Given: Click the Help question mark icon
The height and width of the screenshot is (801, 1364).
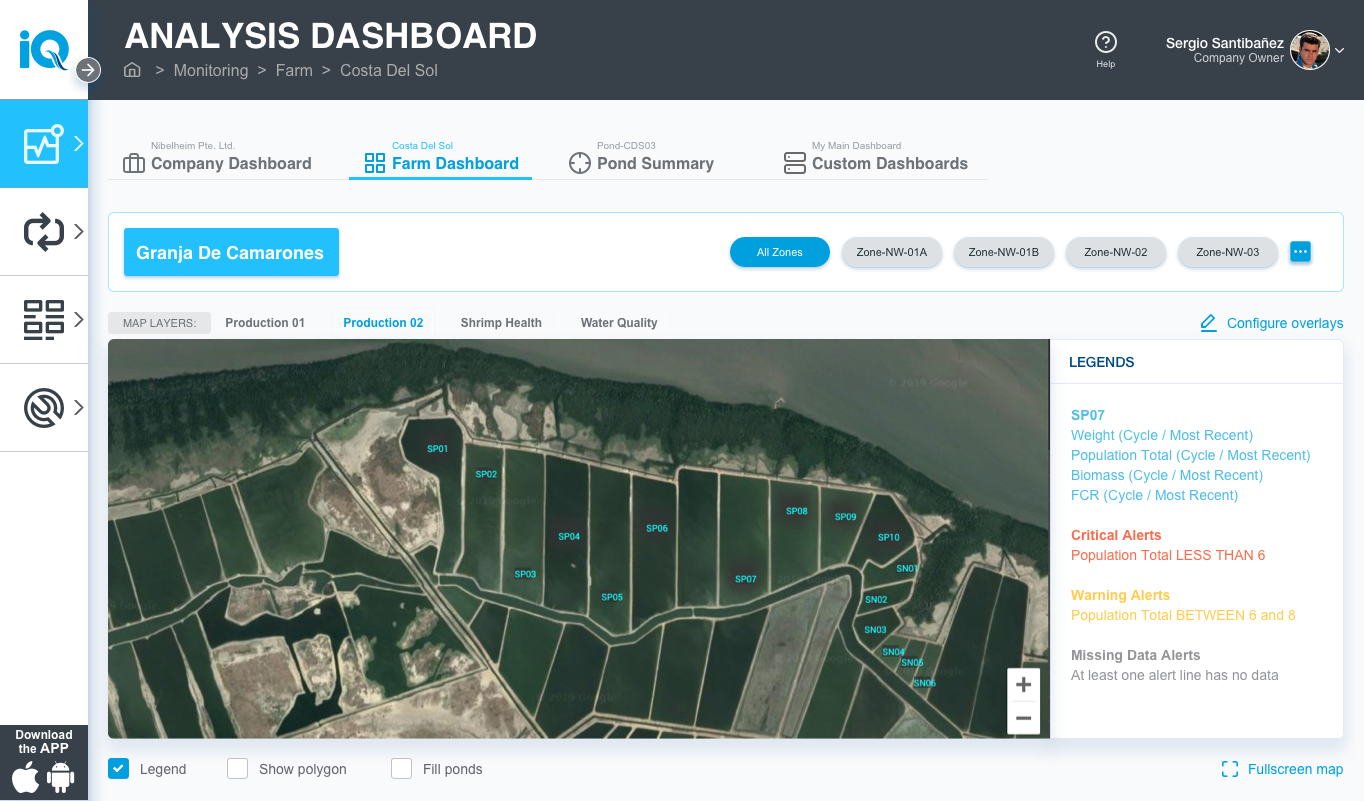Looking at the screenshot, I should pos(1105,42).
